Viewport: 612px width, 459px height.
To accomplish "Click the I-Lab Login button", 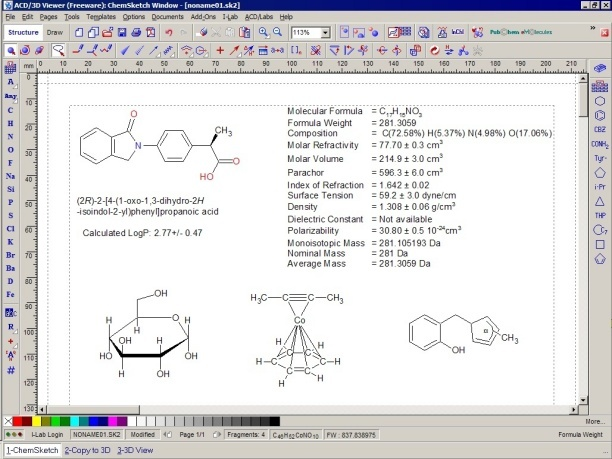I will [46, 436].
